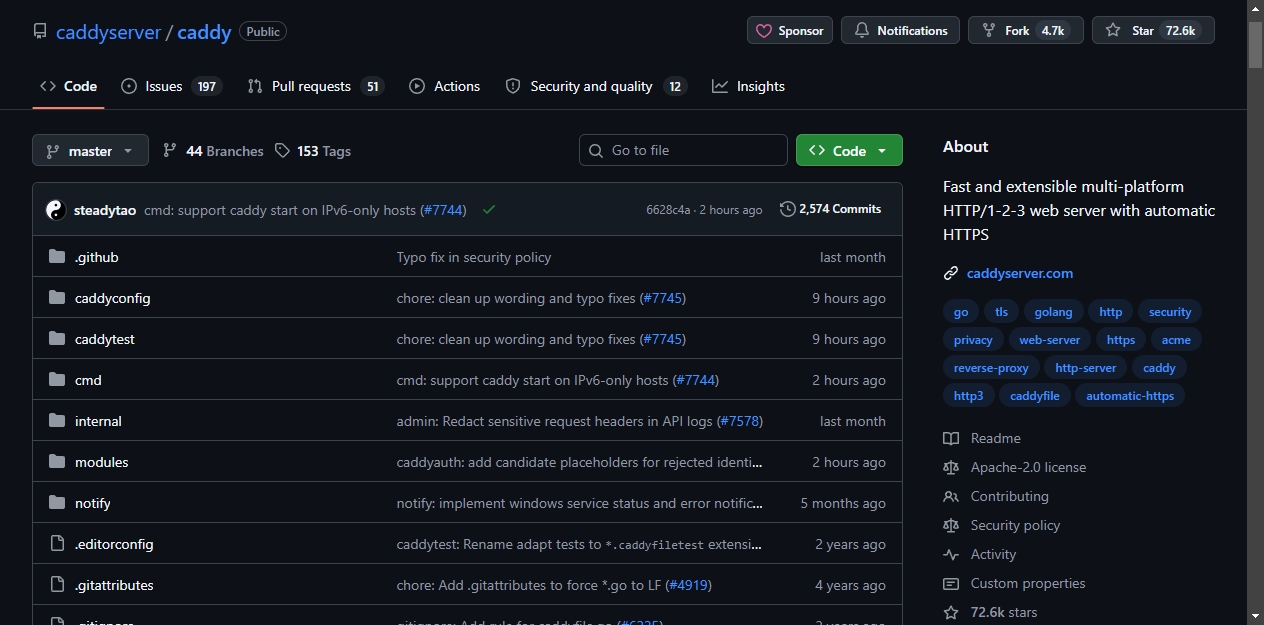Open #7578 pull request link
Image resolution: width=1264 pixels, height=625 pixels.
(x=740, y=421)
